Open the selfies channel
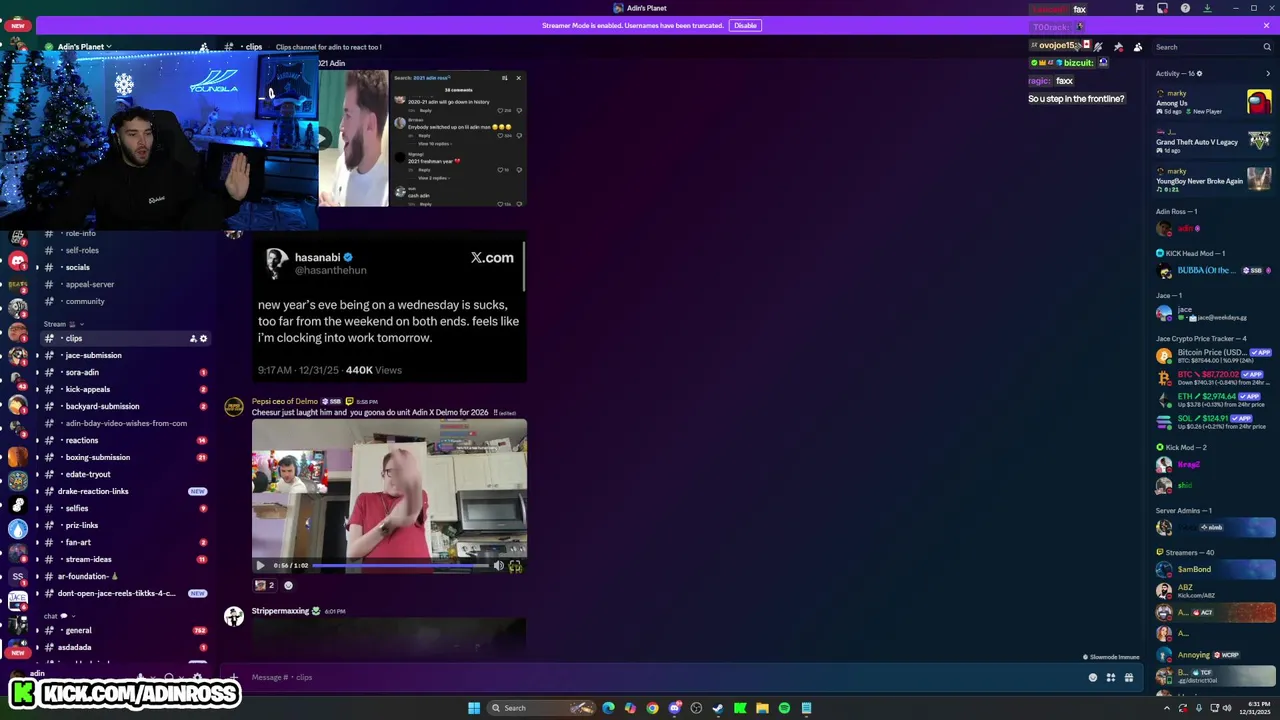The image size is (1280, 720). click(127, 509)
